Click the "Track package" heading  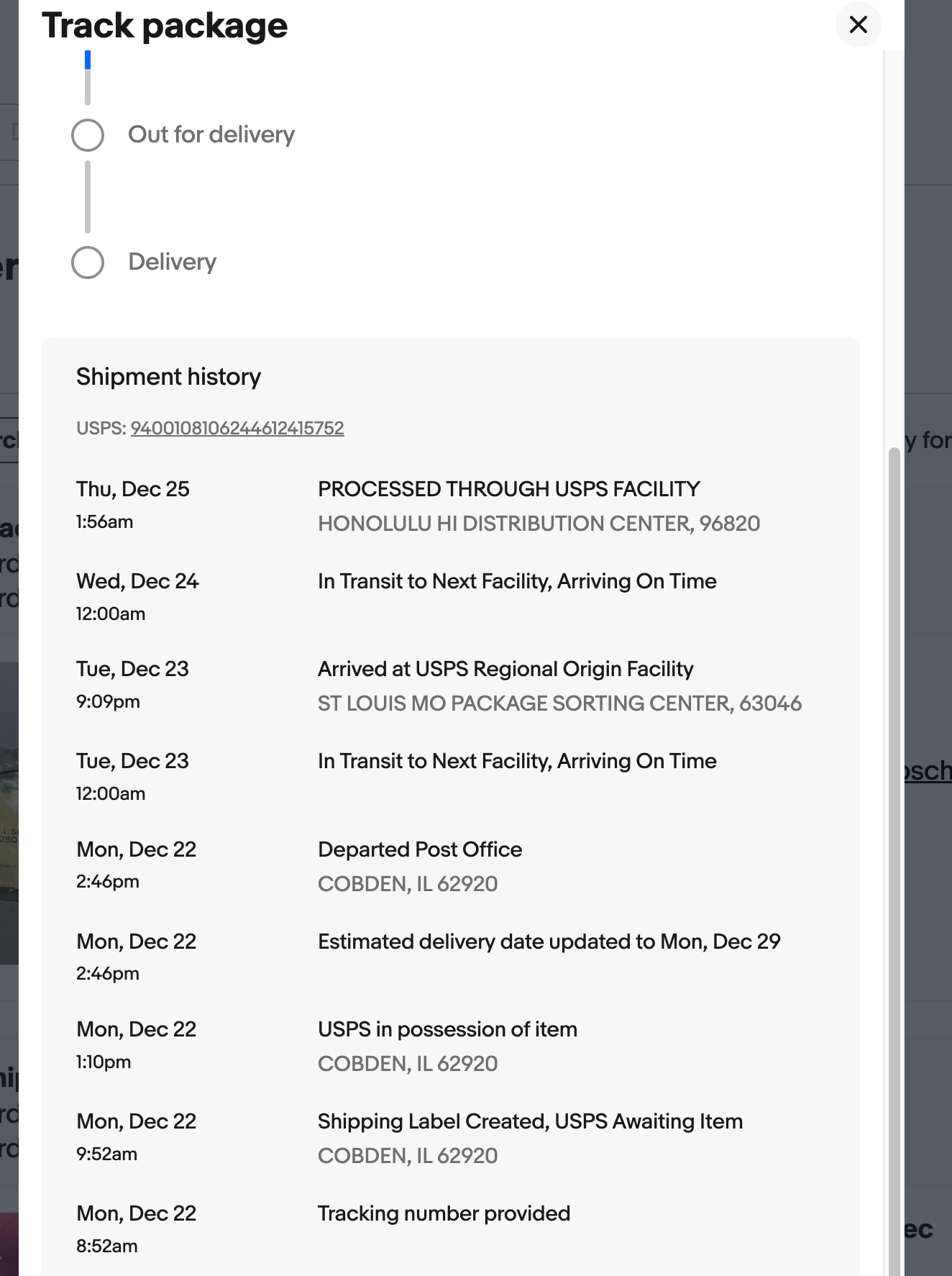tap(165, 26)
